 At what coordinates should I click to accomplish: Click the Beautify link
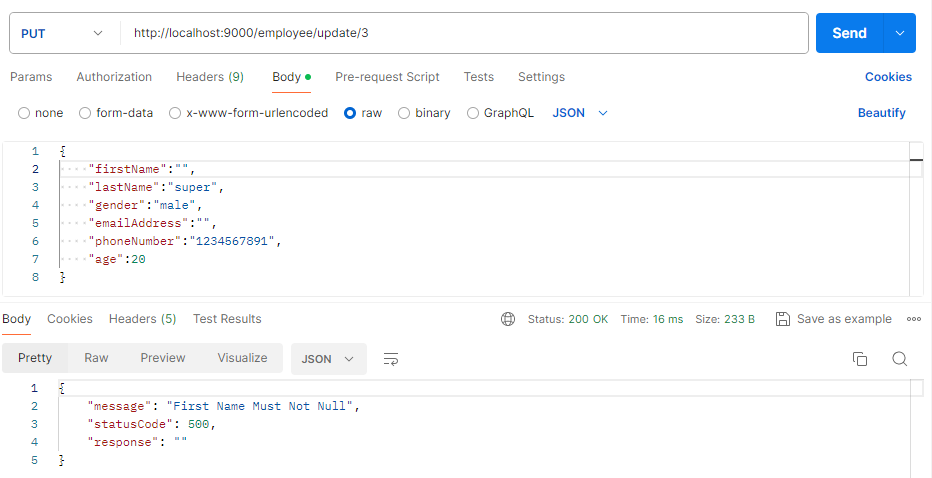881,113
